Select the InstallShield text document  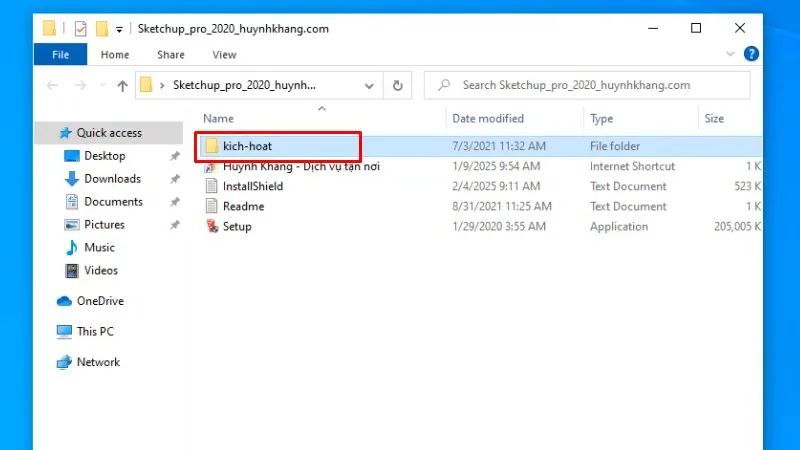[x=252, y=186]
